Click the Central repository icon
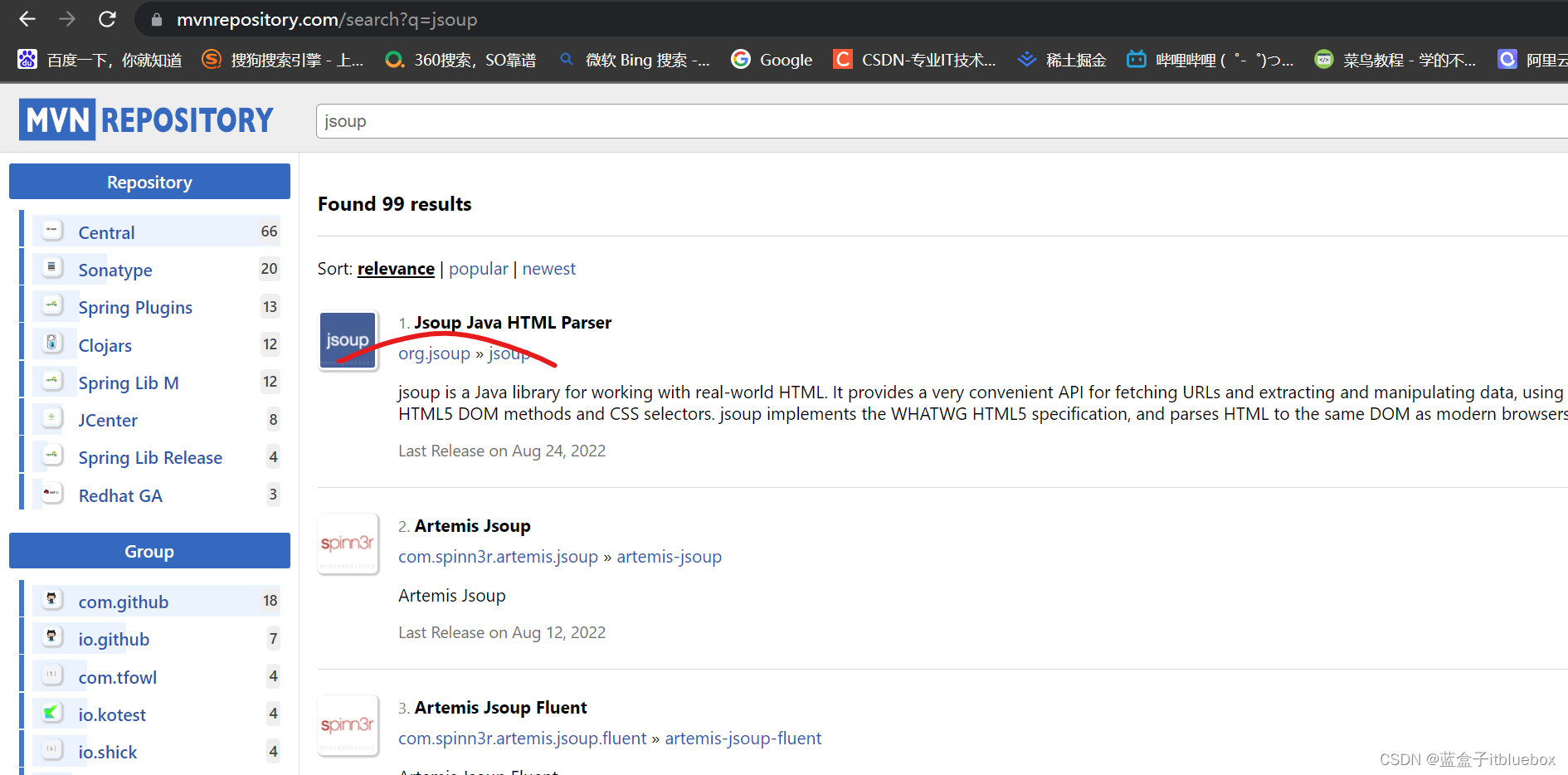Image resolution: width=1568 pixels, height=775 pixels. [x=52, y=230]
